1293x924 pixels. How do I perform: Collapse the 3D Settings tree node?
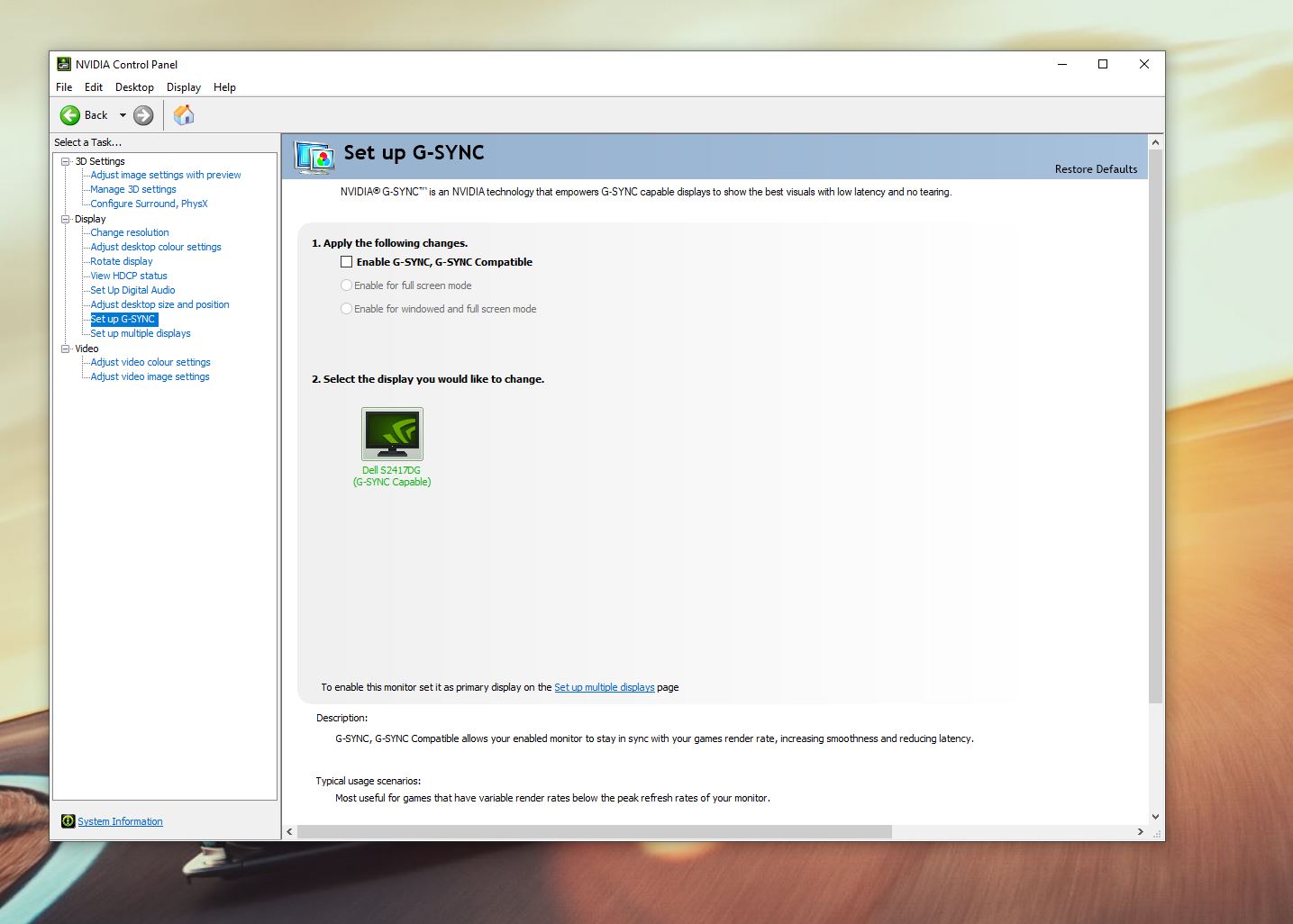tap(66, 161)
